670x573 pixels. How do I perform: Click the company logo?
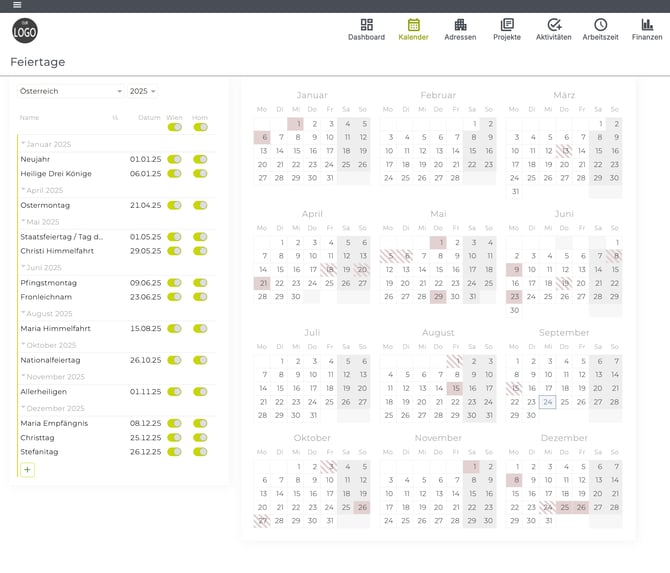coord(25,32)
